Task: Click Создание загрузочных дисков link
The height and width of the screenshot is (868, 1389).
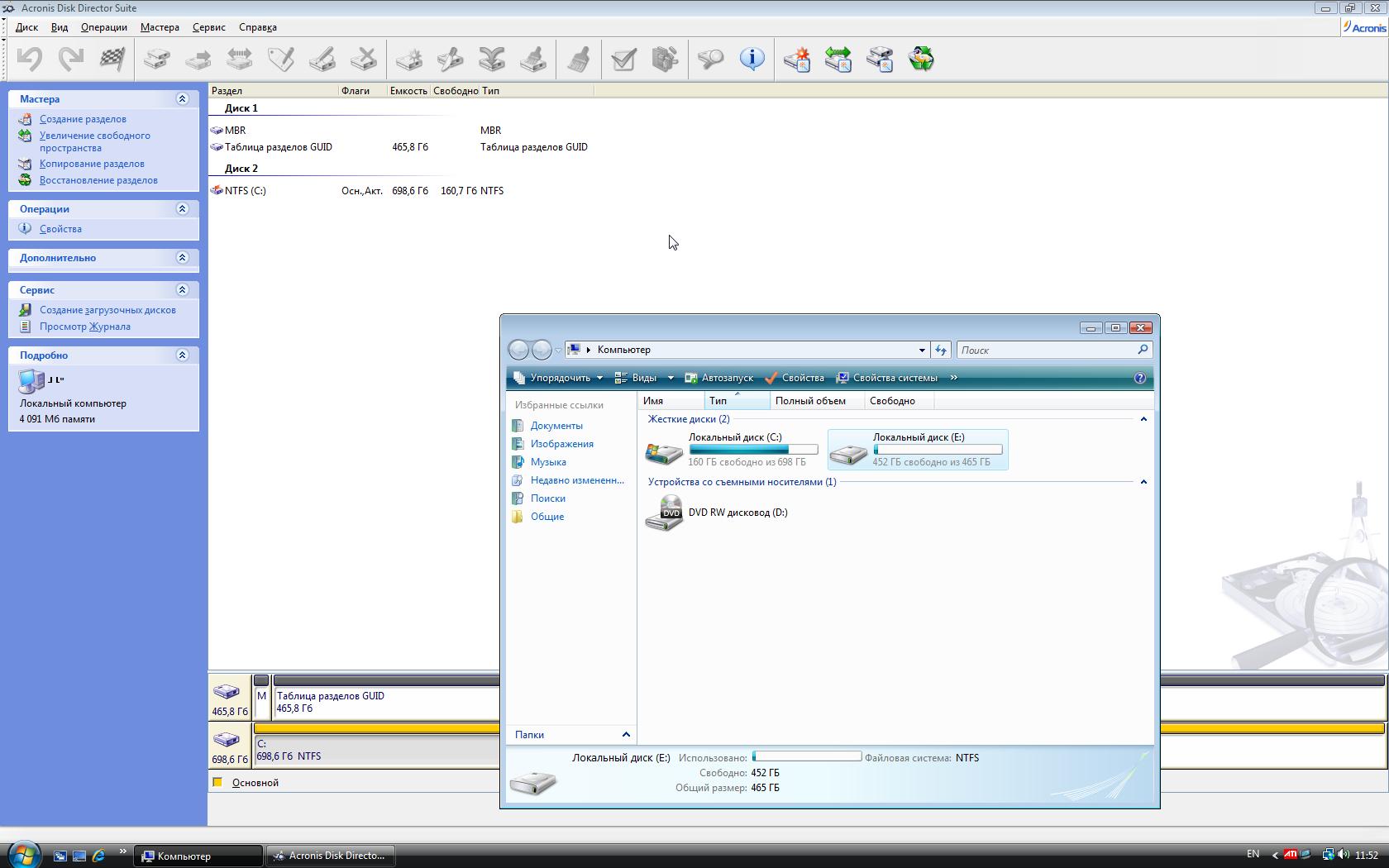Action: [x=107, y=310]
